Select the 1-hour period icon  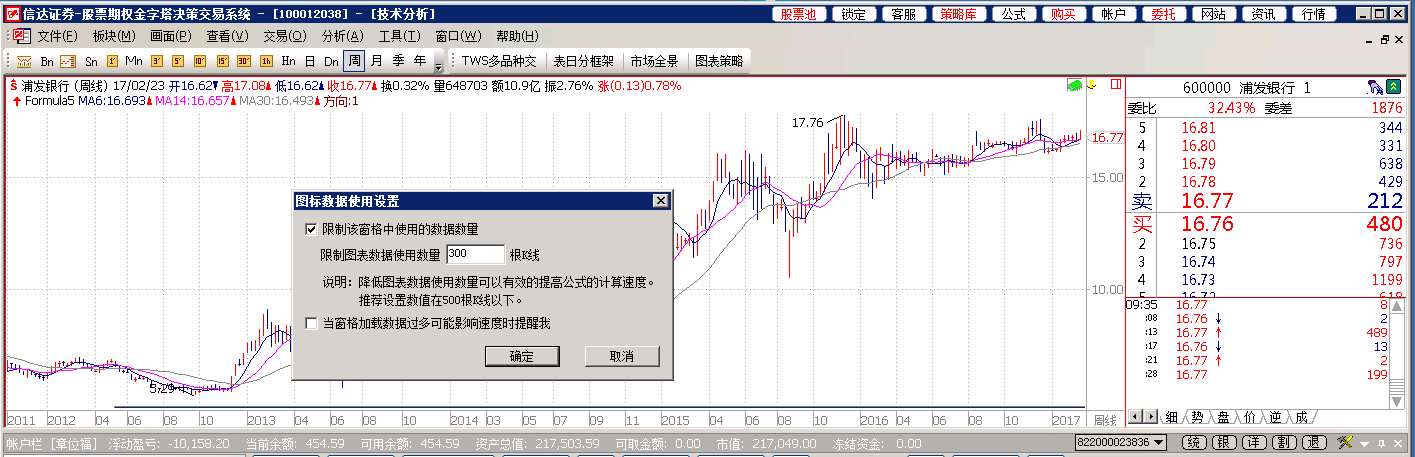tap(266, 61)
